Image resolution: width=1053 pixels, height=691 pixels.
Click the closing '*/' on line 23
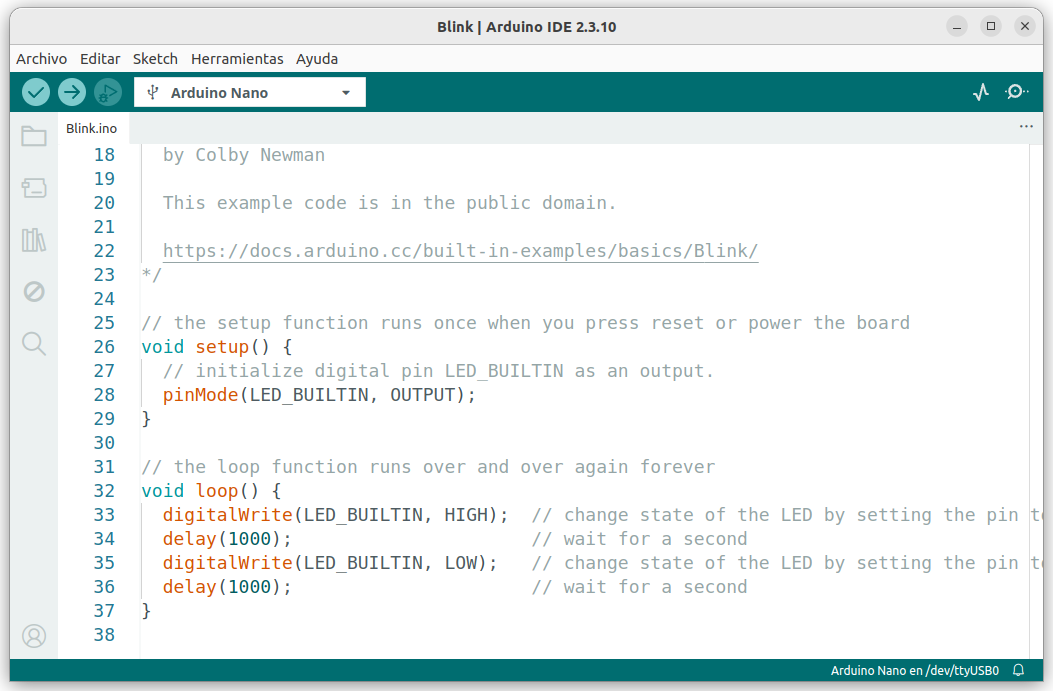click(152, 275)
